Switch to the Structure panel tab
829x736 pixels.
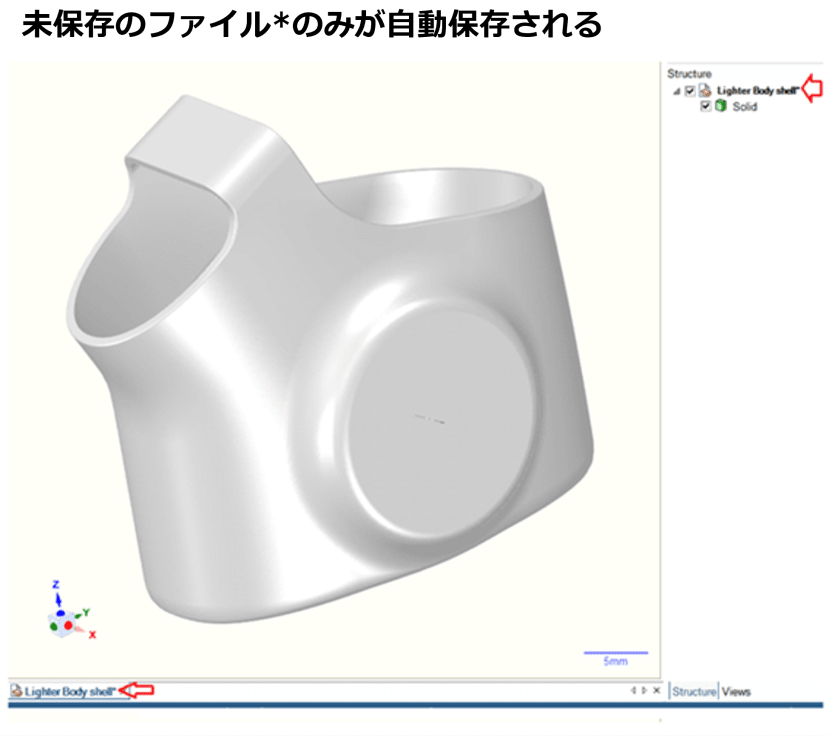(694, 692)
